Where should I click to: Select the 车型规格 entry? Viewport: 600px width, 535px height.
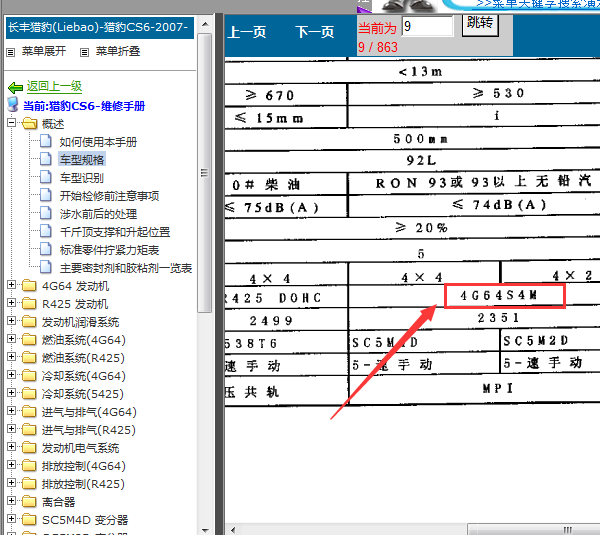pos(82,159)
